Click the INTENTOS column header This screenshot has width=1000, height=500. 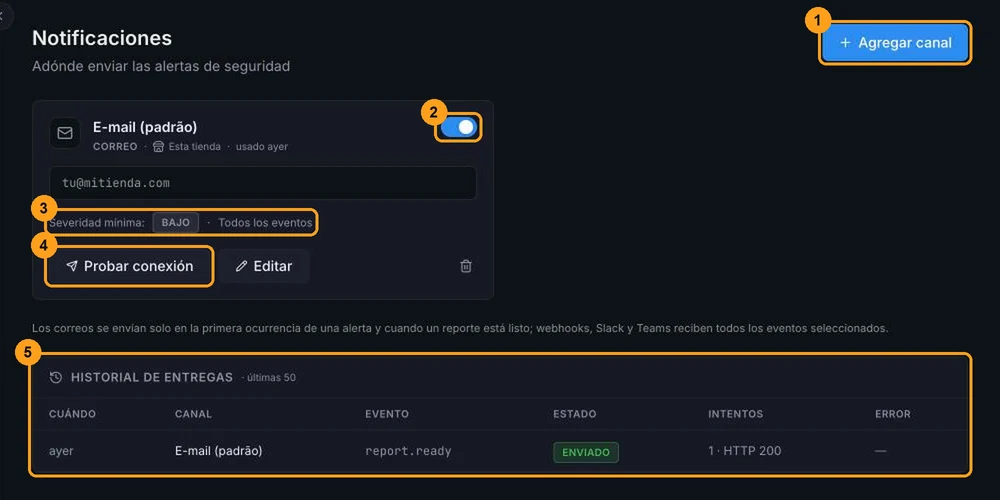pos(735,414)
